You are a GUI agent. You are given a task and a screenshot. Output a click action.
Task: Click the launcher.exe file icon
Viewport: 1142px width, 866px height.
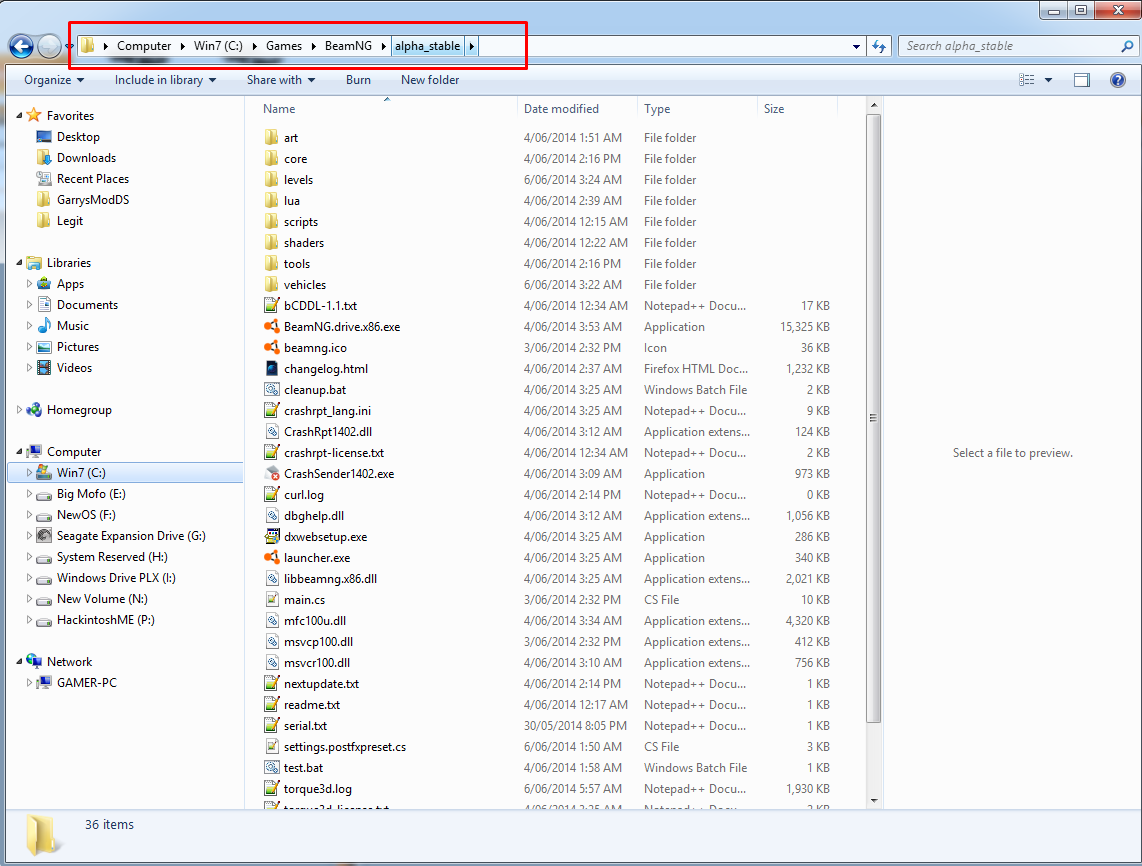pyautogui.click(x=272, y=558)
